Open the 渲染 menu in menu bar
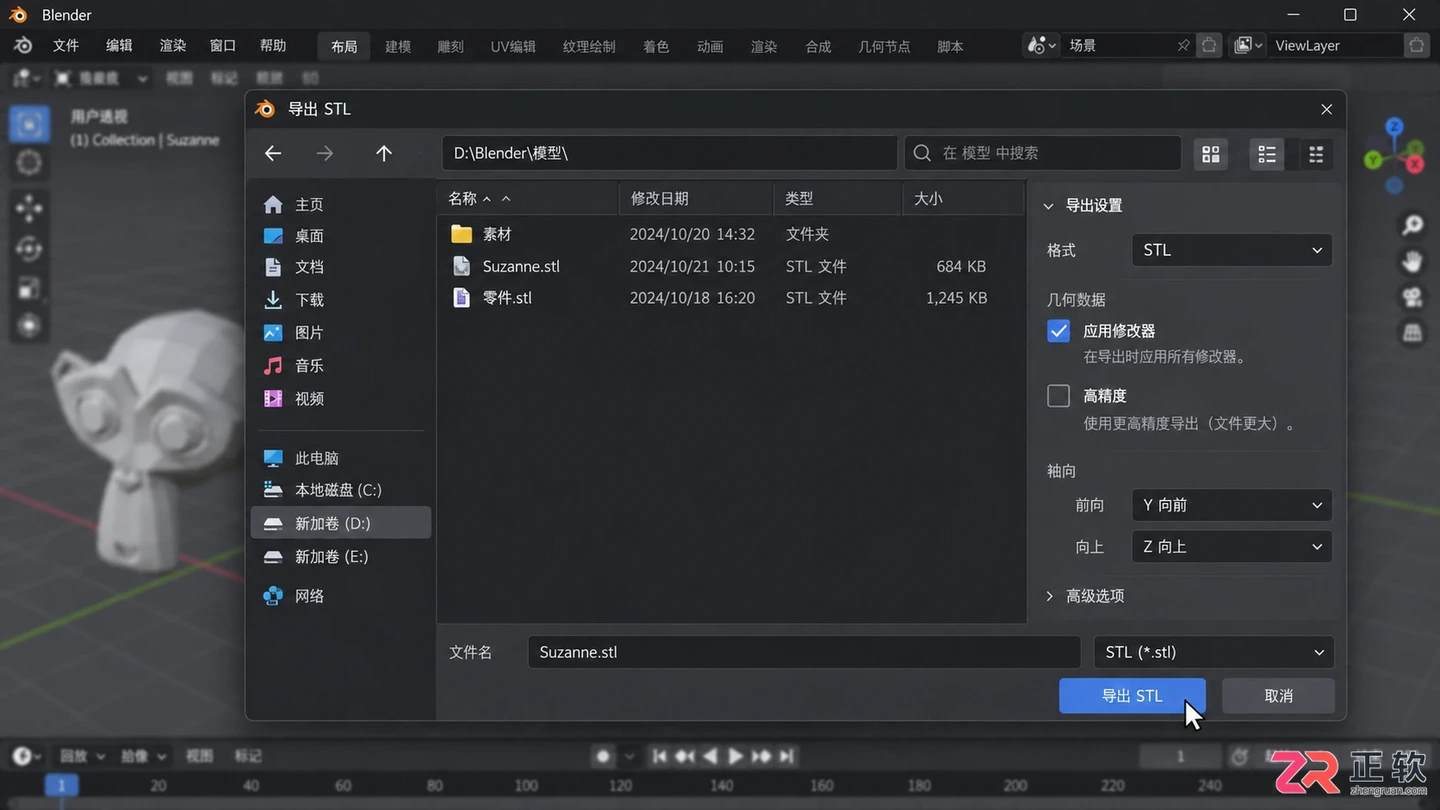The width and height of the screenshot is (1440, 810). 173,46
